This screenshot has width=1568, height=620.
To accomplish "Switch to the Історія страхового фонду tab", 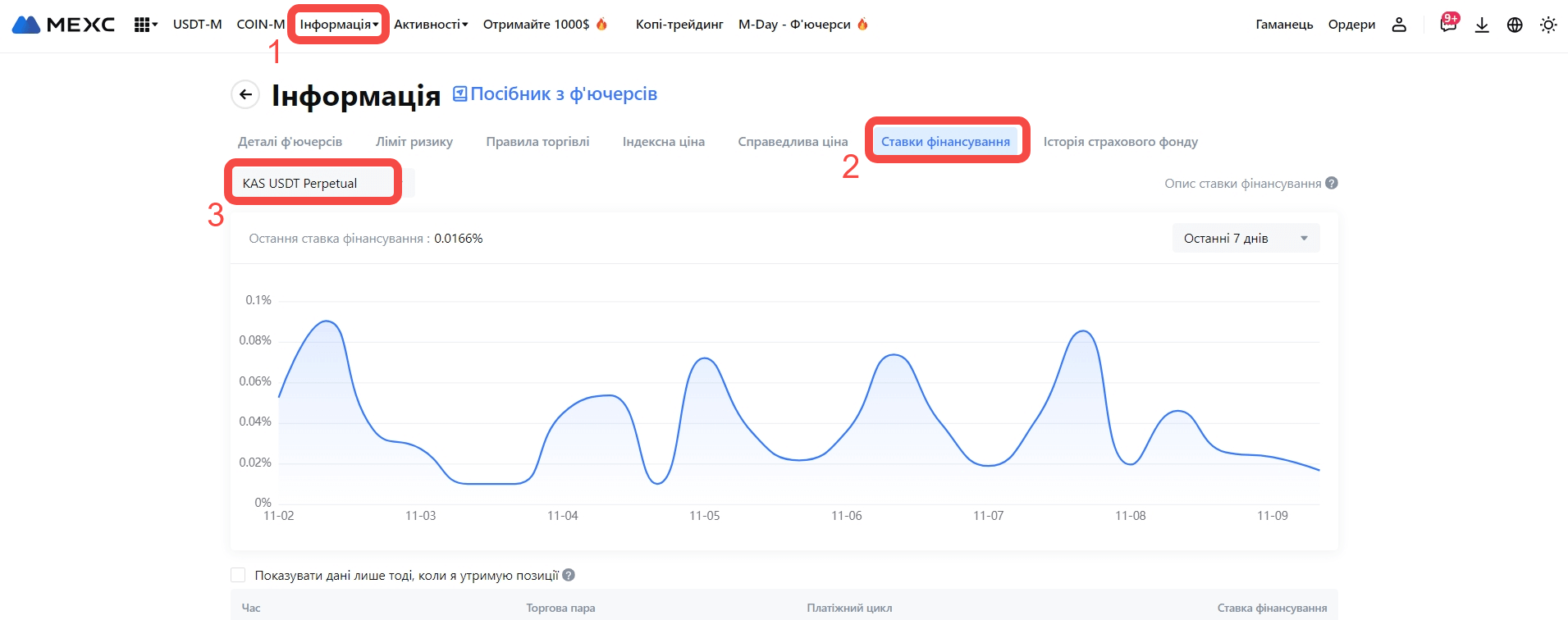I will tap(1120, 142).
